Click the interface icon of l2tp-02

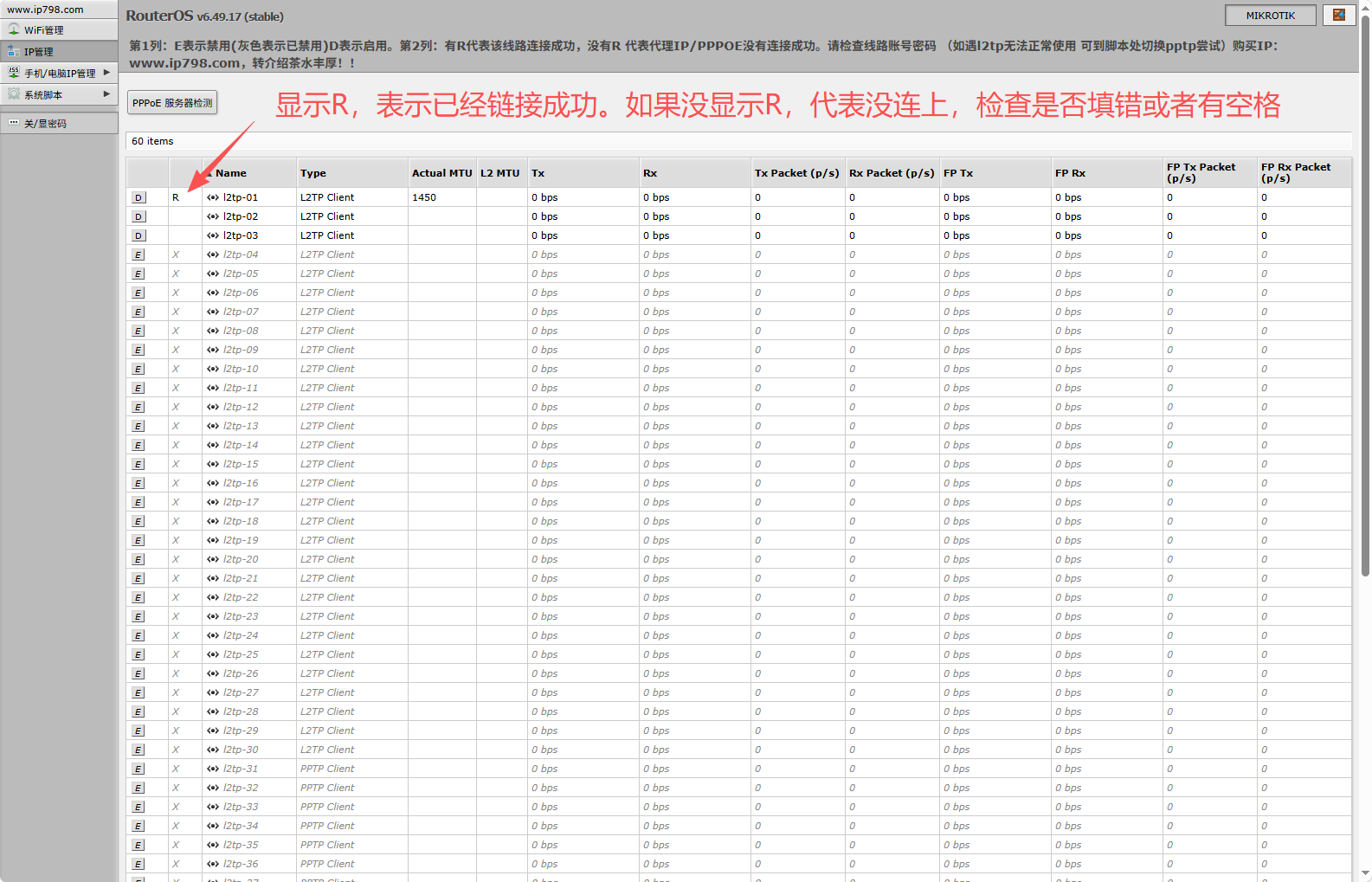tap(213, 216)
